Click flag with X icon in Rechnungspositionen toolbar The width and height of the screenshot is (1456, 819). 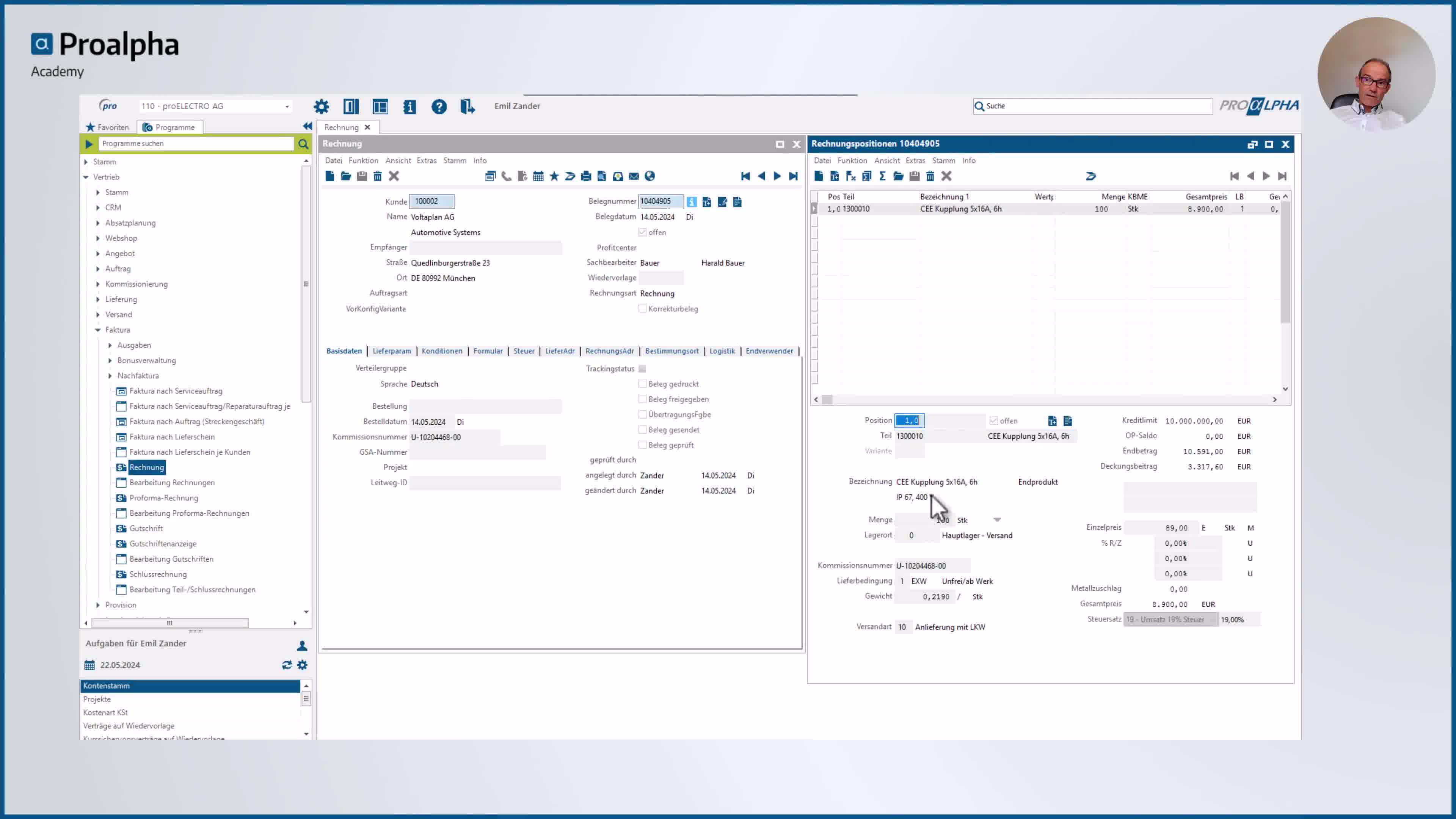click(850, 176)
